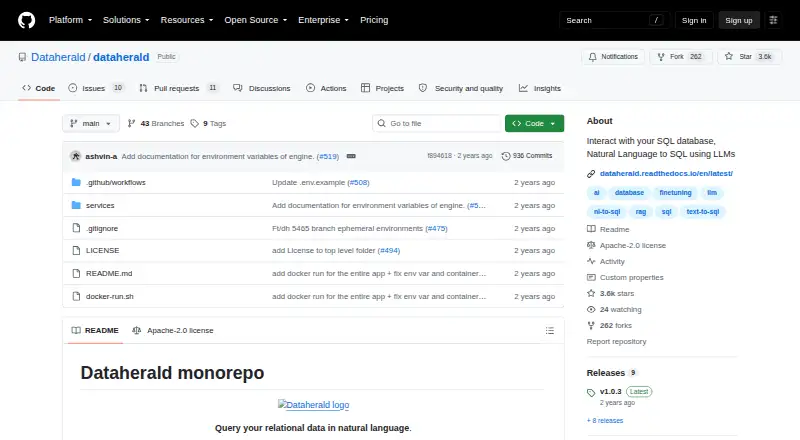This screenshot has width=800, height=440.
Task: Click ashvin-a's avatar image
Action: pyautogui.click(x=76, y=156)
